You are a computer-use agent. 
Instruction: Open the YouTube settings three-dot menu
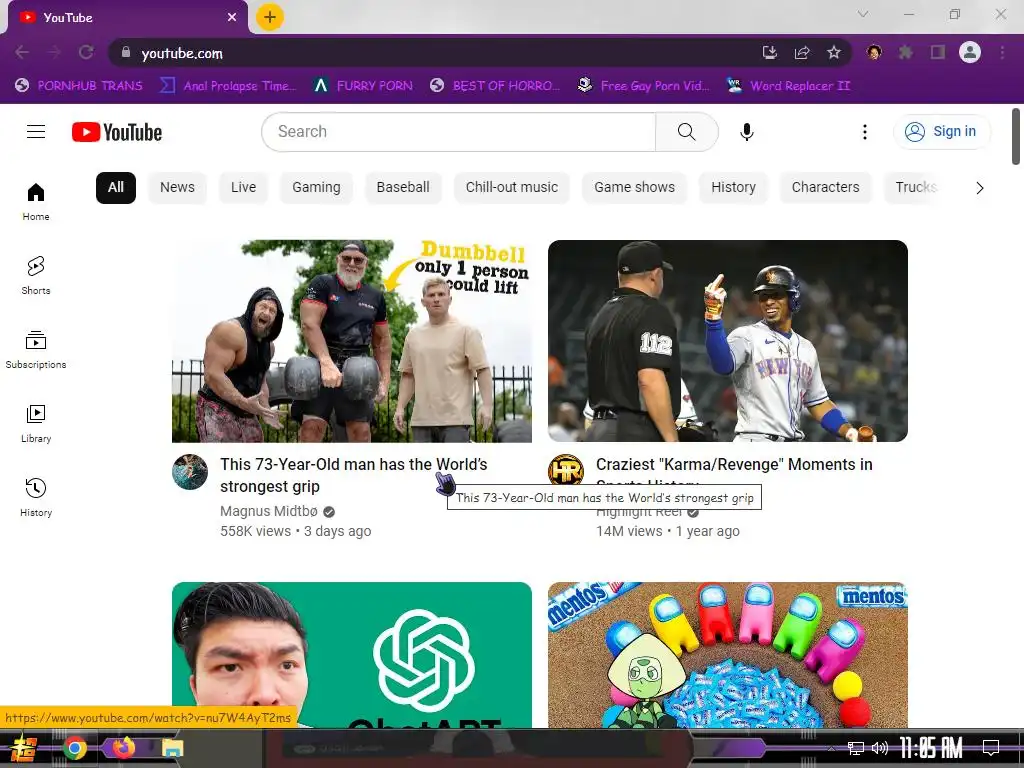tap(865, 132)
